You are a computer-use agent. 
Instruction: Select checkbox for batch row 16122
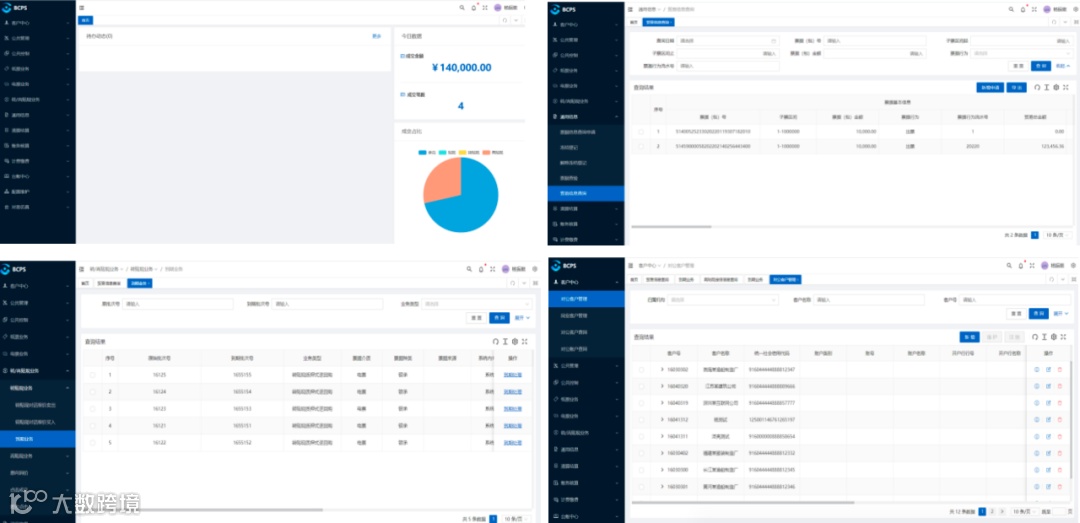click(92, 442)
